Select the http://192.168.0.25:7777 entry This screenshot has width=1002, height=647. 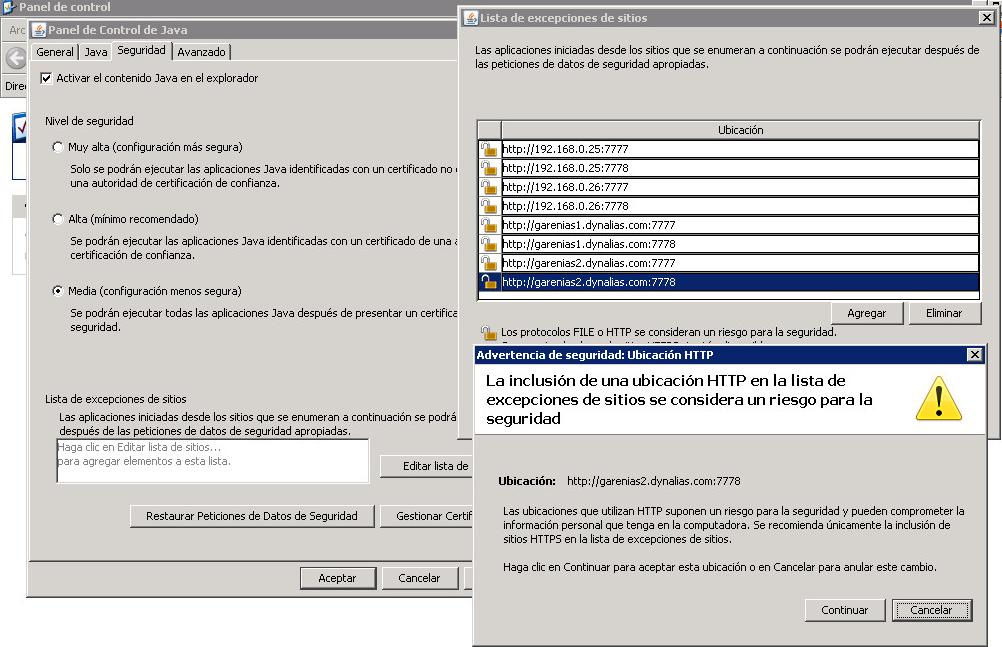741,149
